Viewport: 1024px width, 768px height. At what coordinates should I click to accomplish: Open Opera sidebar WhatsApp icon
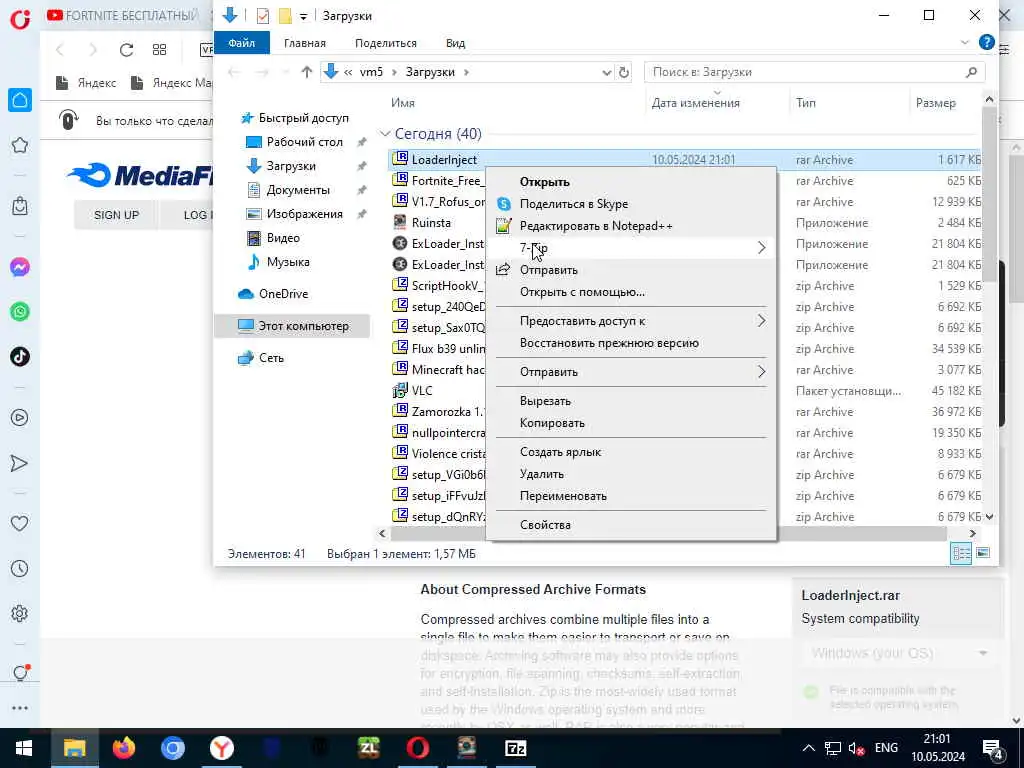[20, 312]
